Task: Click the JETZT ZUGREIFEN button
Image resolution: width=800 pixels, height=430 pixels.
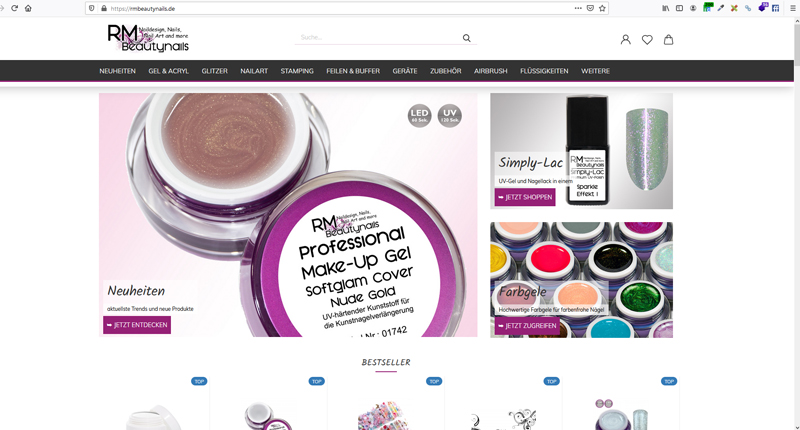Action: [527, 325]
